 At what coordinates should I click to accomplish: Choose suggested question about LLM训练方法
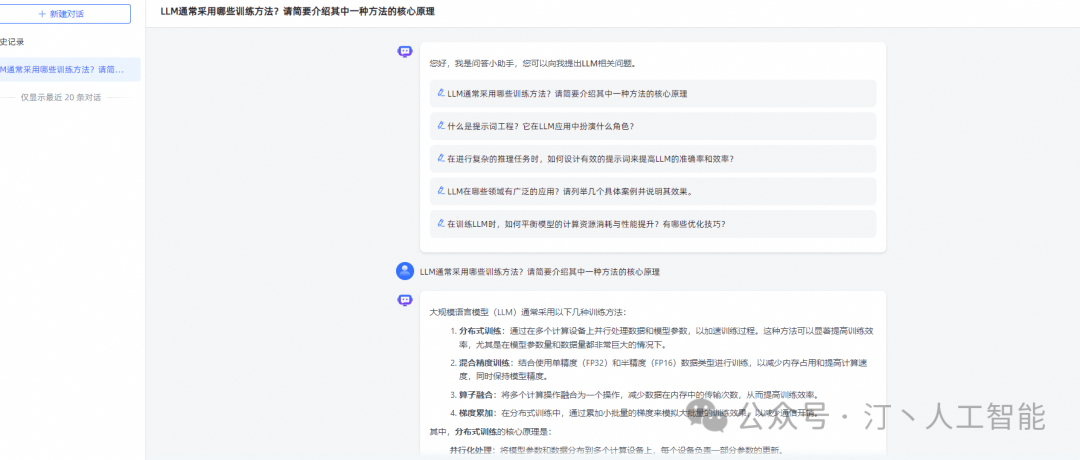pyautogui.click(x=653, y=94)
